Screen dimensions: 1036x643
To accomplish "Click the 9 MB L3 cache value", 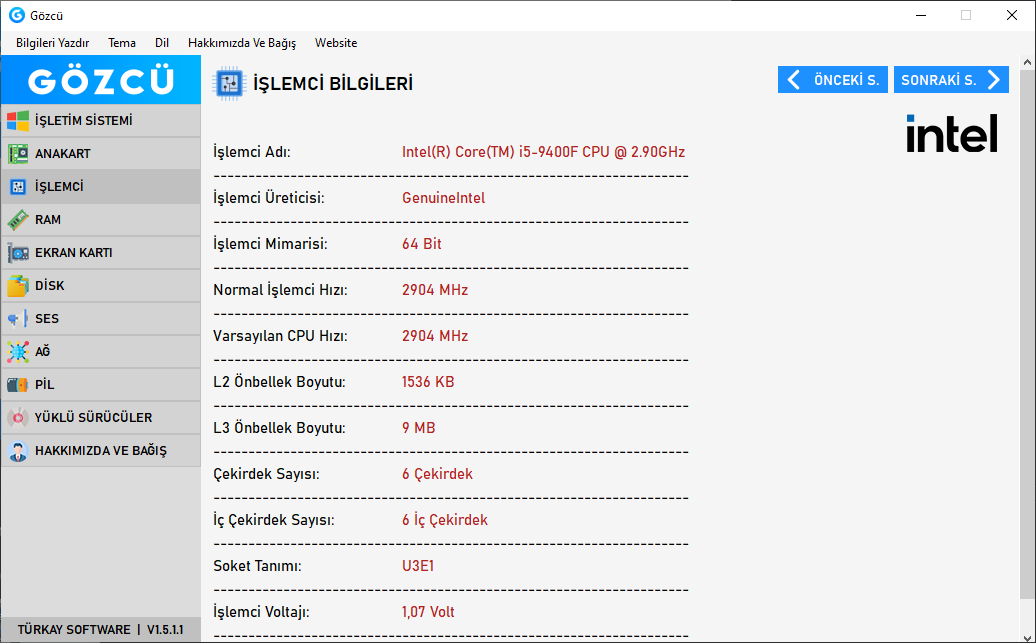I will 418,428.
